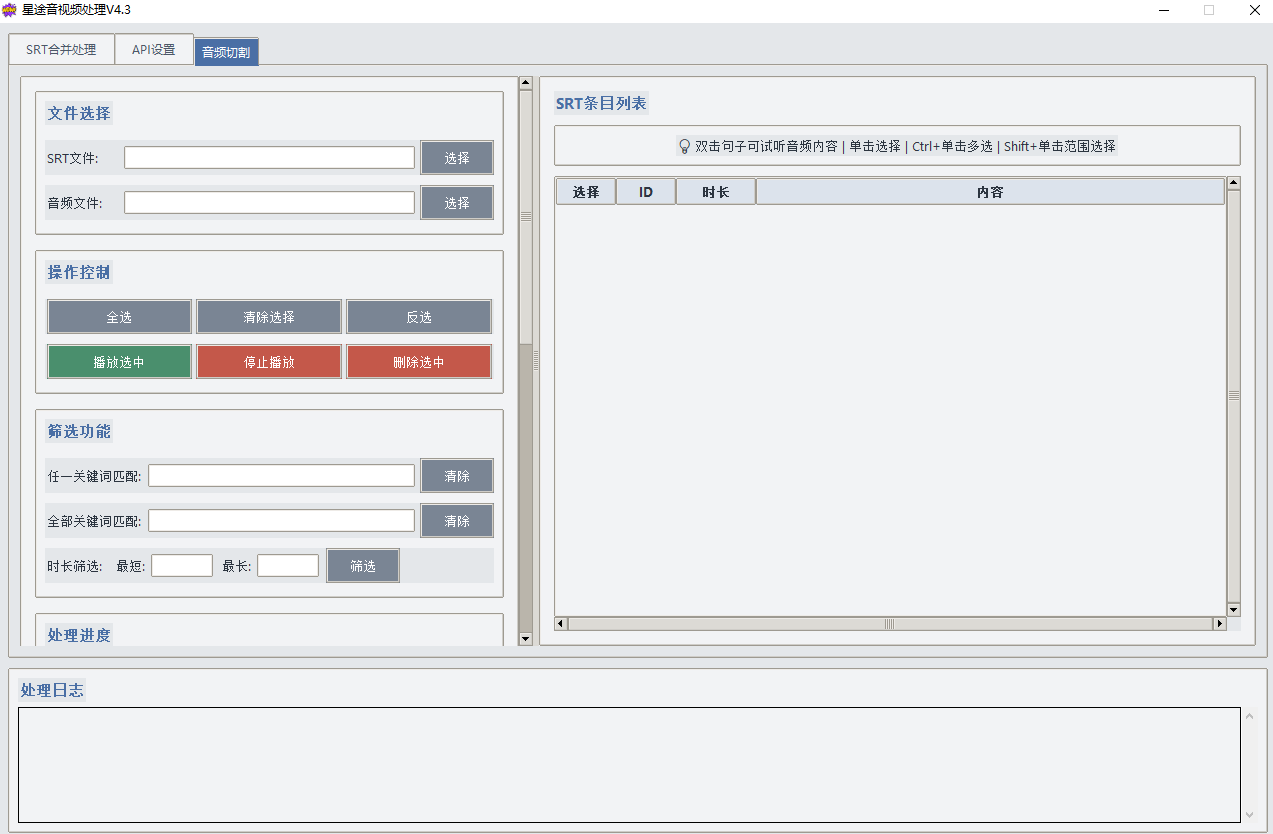1273x834 pixels.
Task: Stop audio with 停止播放 button
Action: [269, 362]
